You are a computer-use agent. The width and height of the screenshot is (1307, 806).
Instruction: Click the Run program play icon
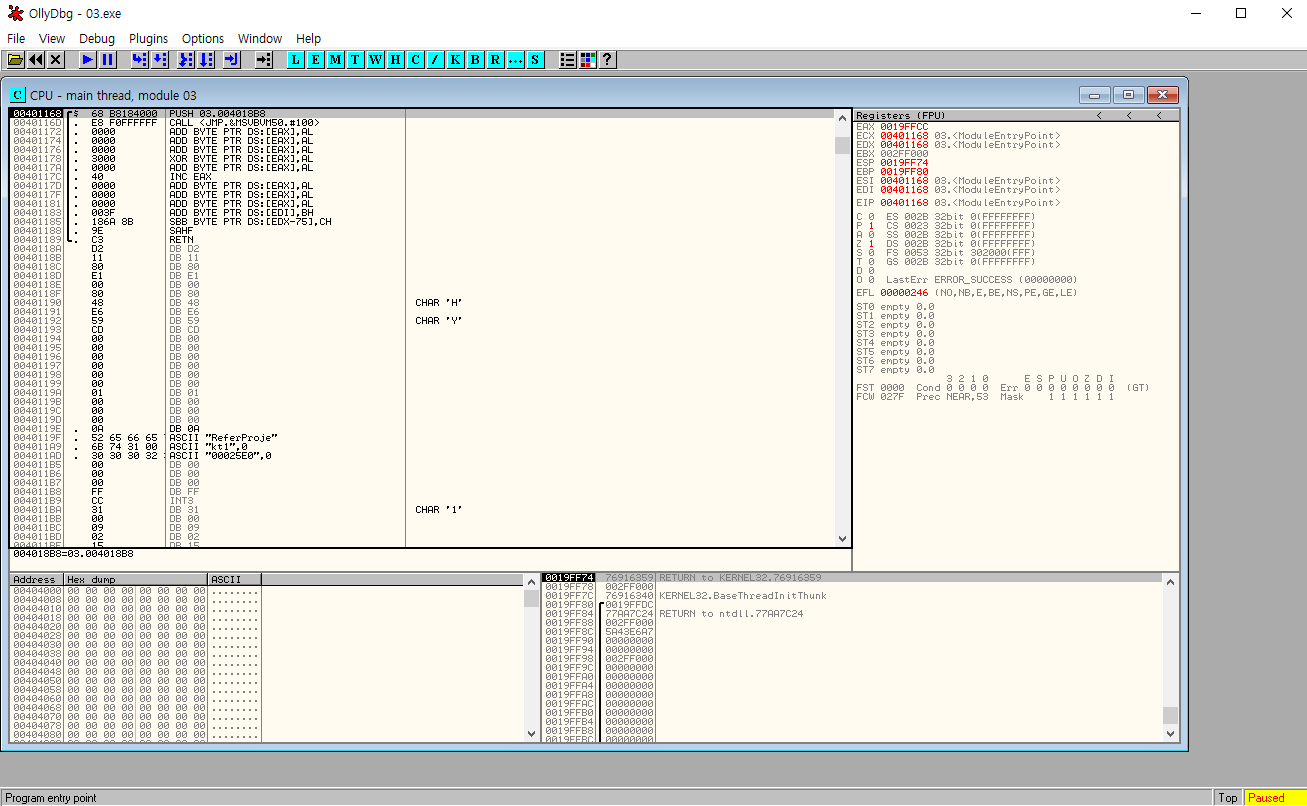pos(87,60)
